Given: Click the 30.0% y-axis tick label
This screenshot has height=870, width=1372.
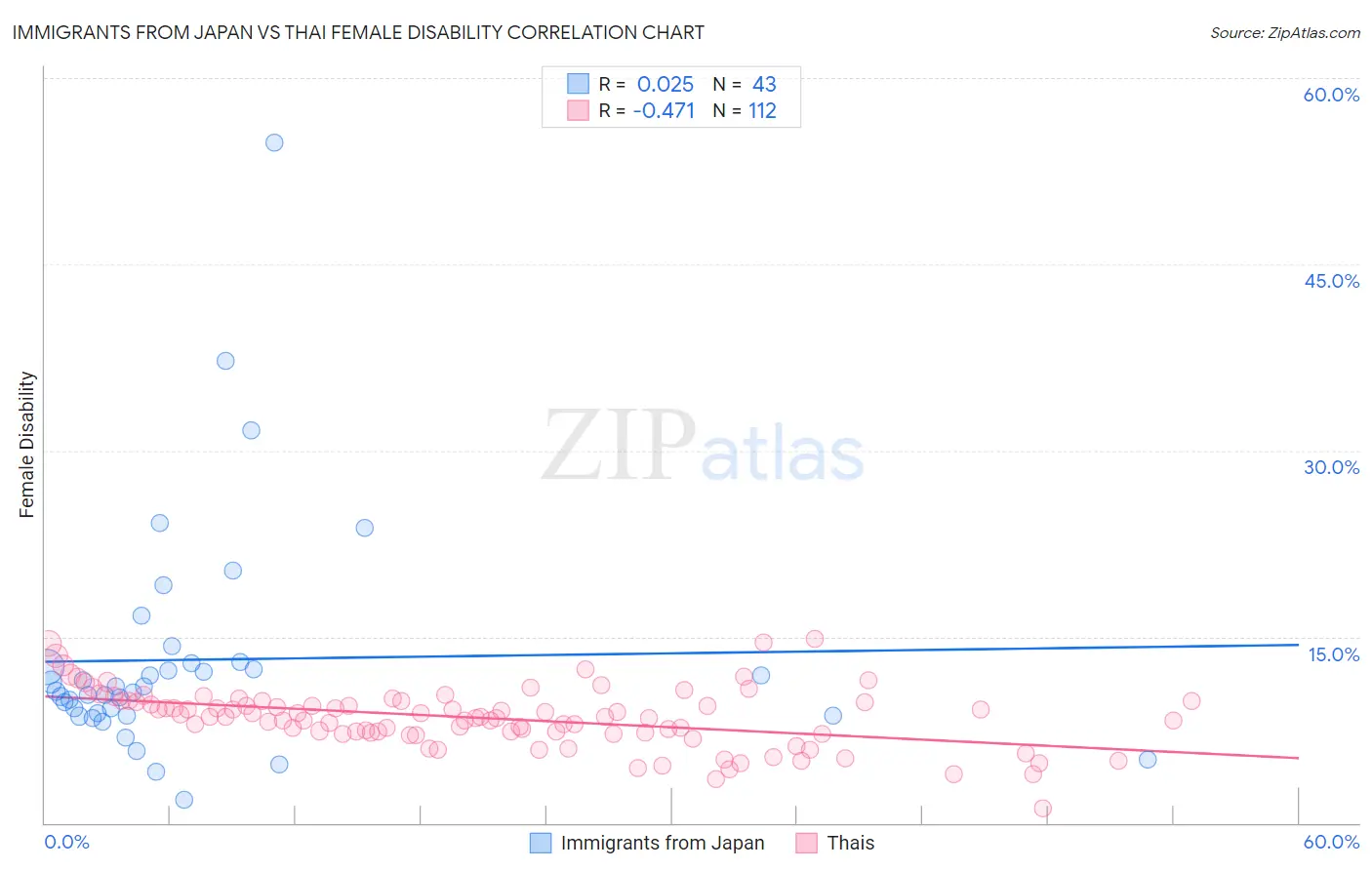Looking at the screenshot, I should pyautogui.click(x=1331, y=467).
